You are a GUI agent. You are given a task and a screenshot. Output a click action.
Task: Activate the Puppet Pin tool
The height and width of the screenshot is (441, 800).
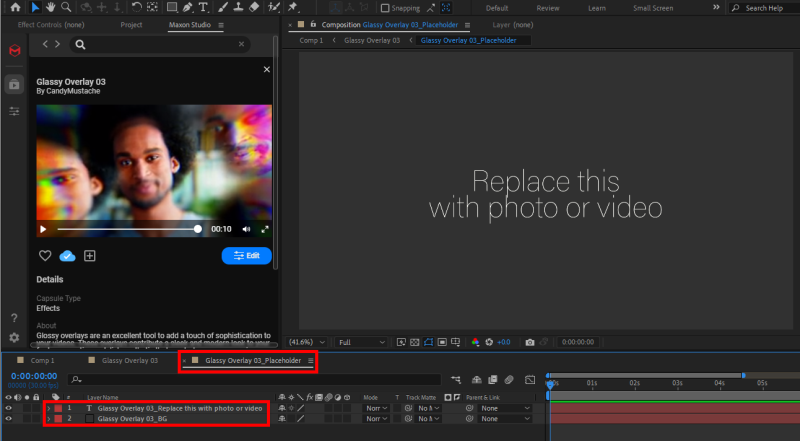click(293, 7)
